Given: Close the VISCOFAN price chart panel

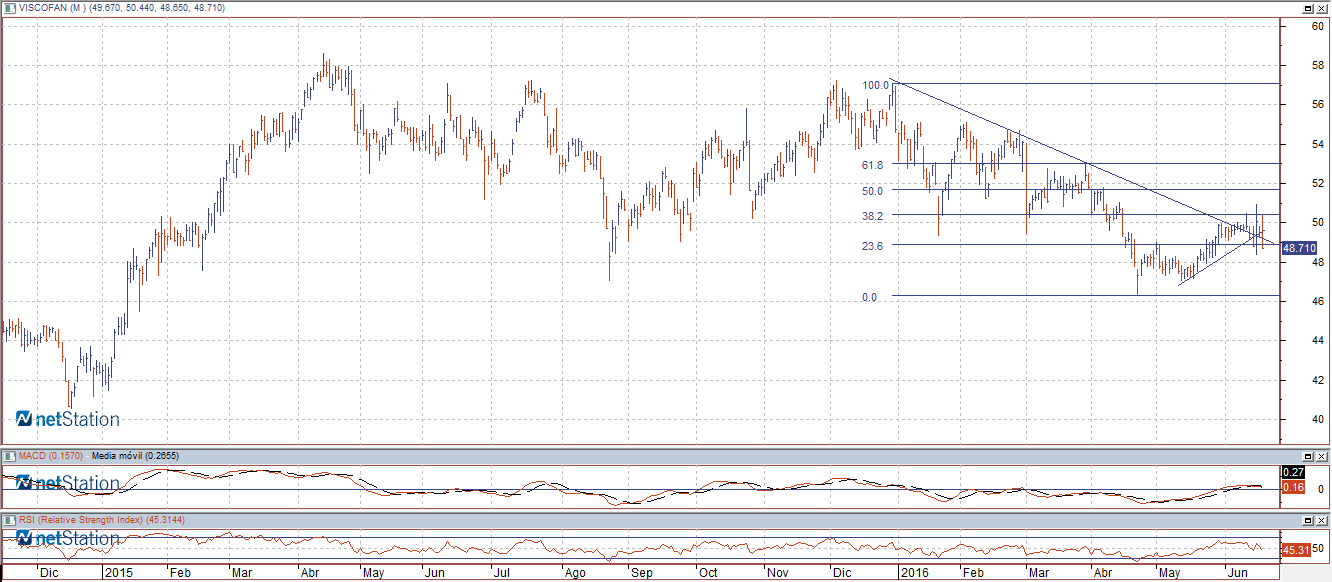Looking at the screenshot, I should point(1322,8).
